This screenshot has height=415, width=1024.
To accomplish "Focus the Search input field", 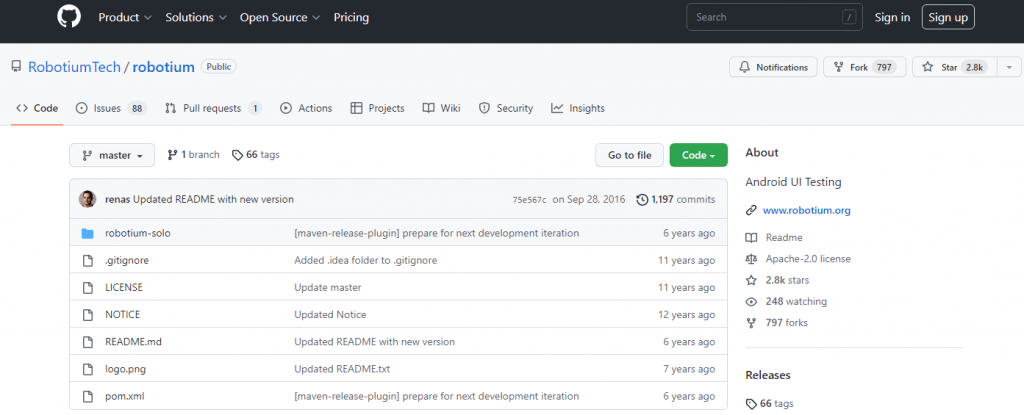I will (774, 18).
